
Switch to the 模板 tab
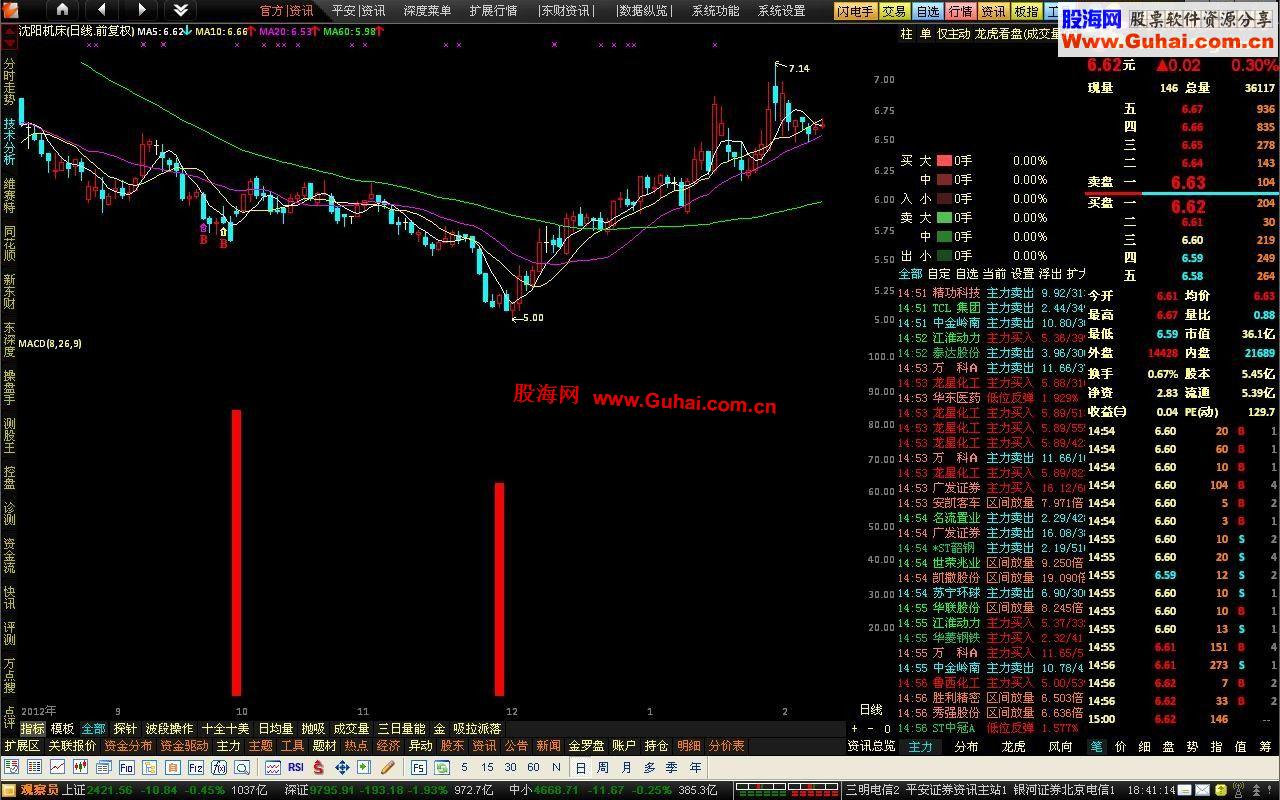pyautogui.click(x=62, y=729)
